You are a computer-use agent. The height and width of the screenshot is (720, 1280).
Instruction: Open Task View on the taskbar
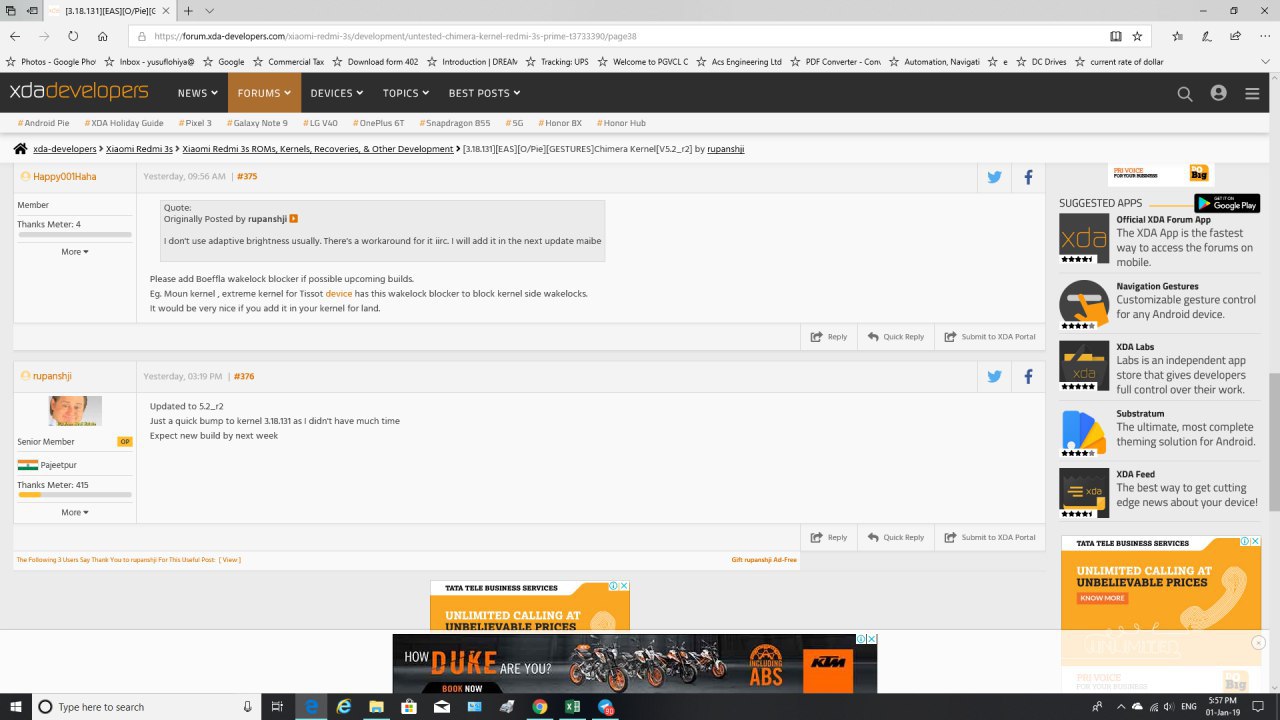[278, 706]
